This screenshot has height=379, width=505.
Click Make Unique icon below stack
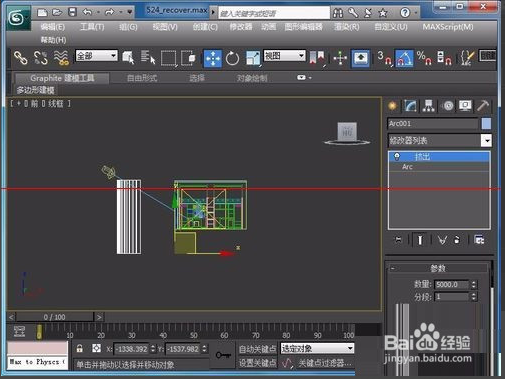tap(442, 240)
